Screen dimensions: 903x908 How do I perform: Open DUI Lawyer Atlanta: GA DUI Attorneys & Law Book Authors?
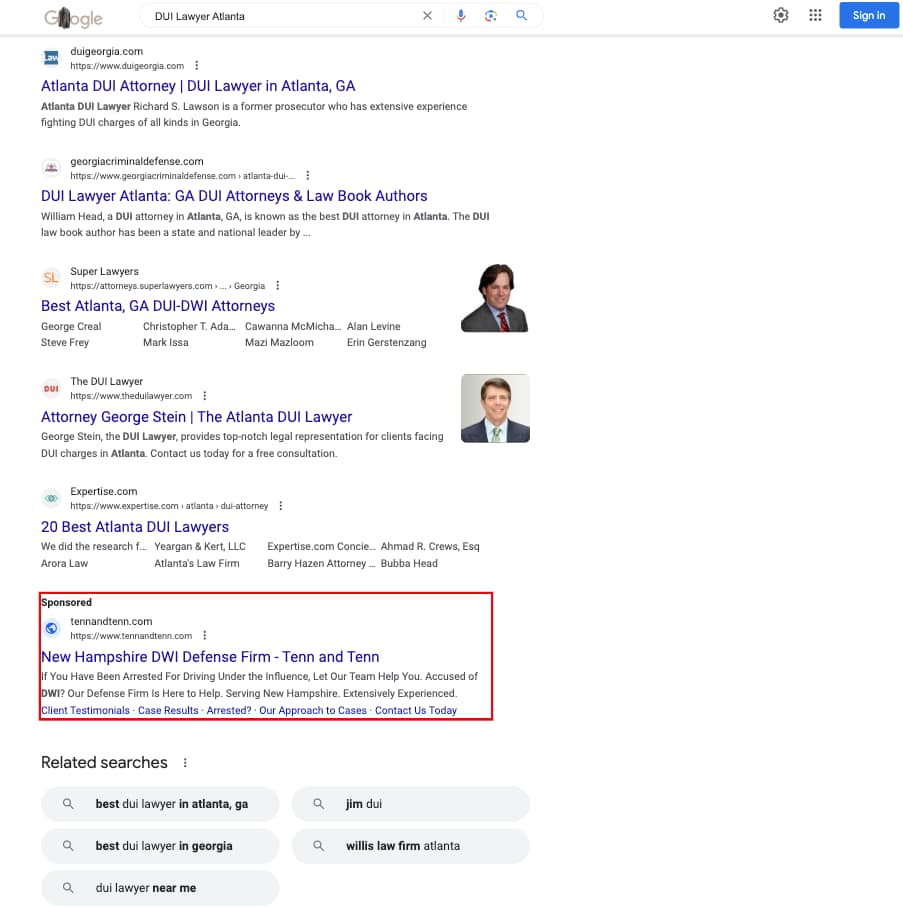click(x=234, y=196)
